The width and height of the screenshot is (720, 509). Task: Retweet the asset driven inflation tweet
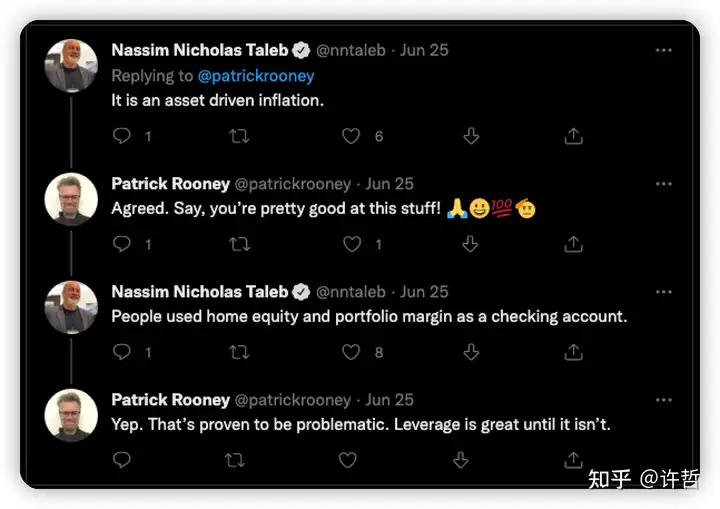240,136
